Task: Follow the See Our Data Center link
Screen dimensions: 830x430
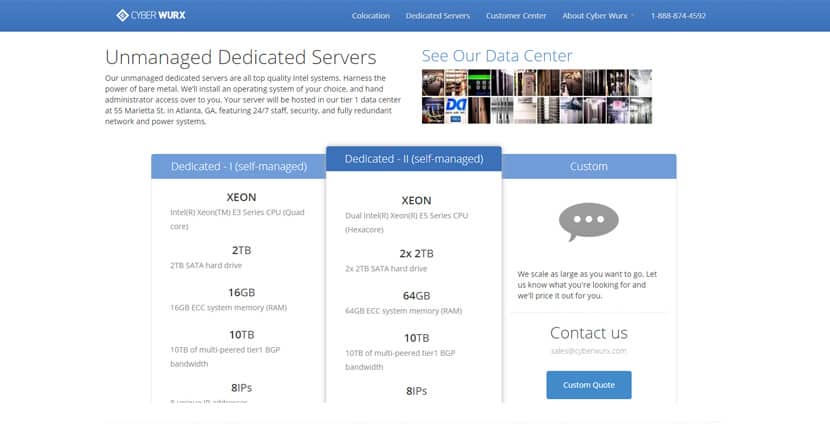Action: click(497, 56)
